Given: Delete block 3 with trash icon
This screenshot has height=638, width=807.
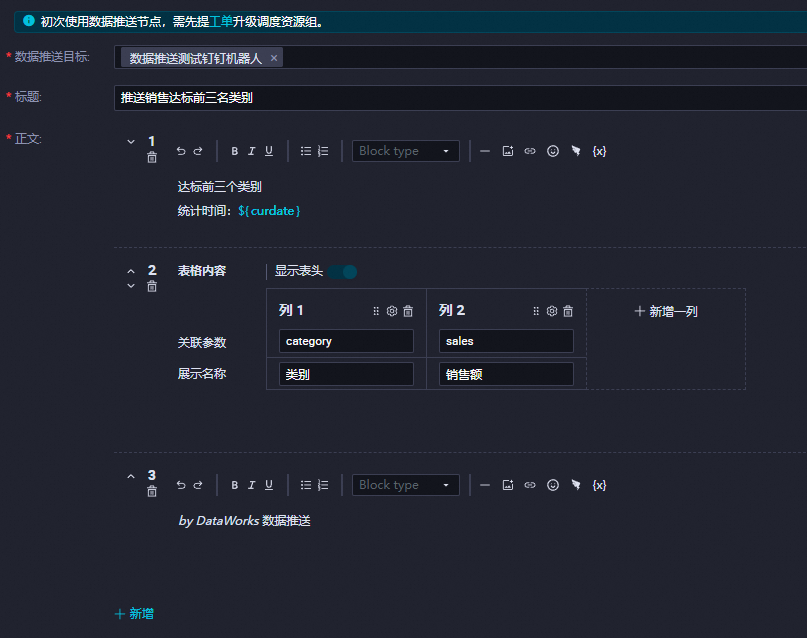Looking at the screenshot, I should [x=152, y=491].
